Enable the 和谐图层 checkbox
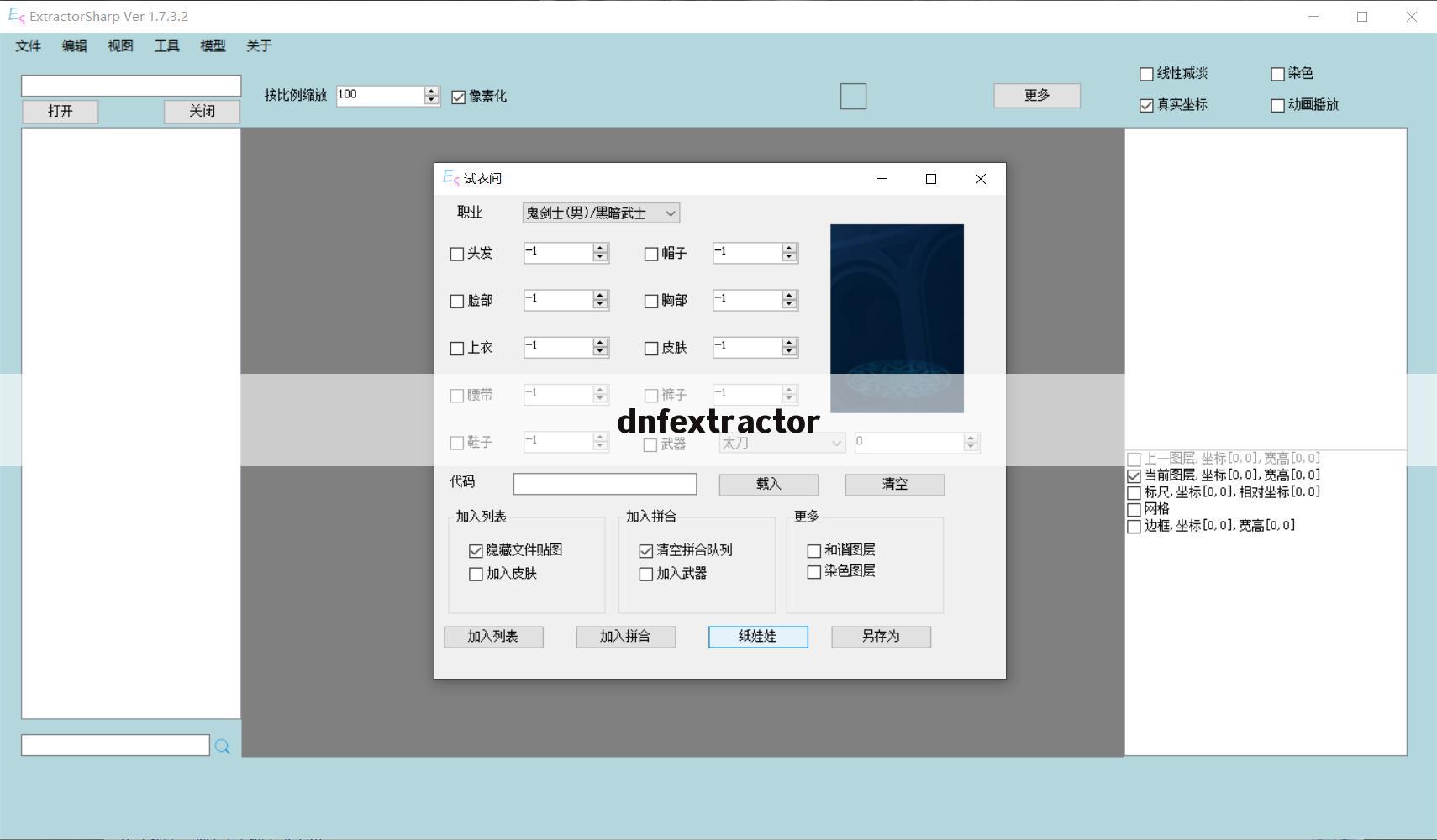The height and width of the screenshot is (840, 1437). [x=813, y=551]
